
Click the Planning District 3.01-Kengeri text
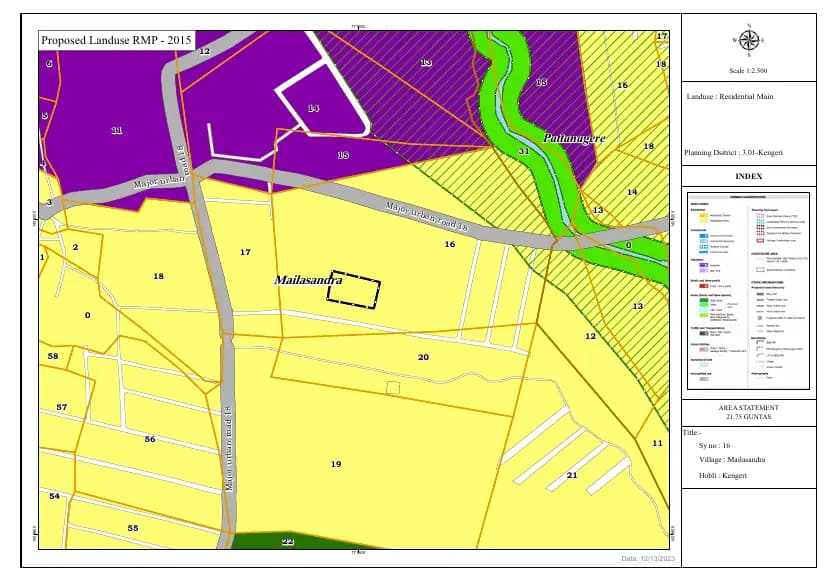733,153
